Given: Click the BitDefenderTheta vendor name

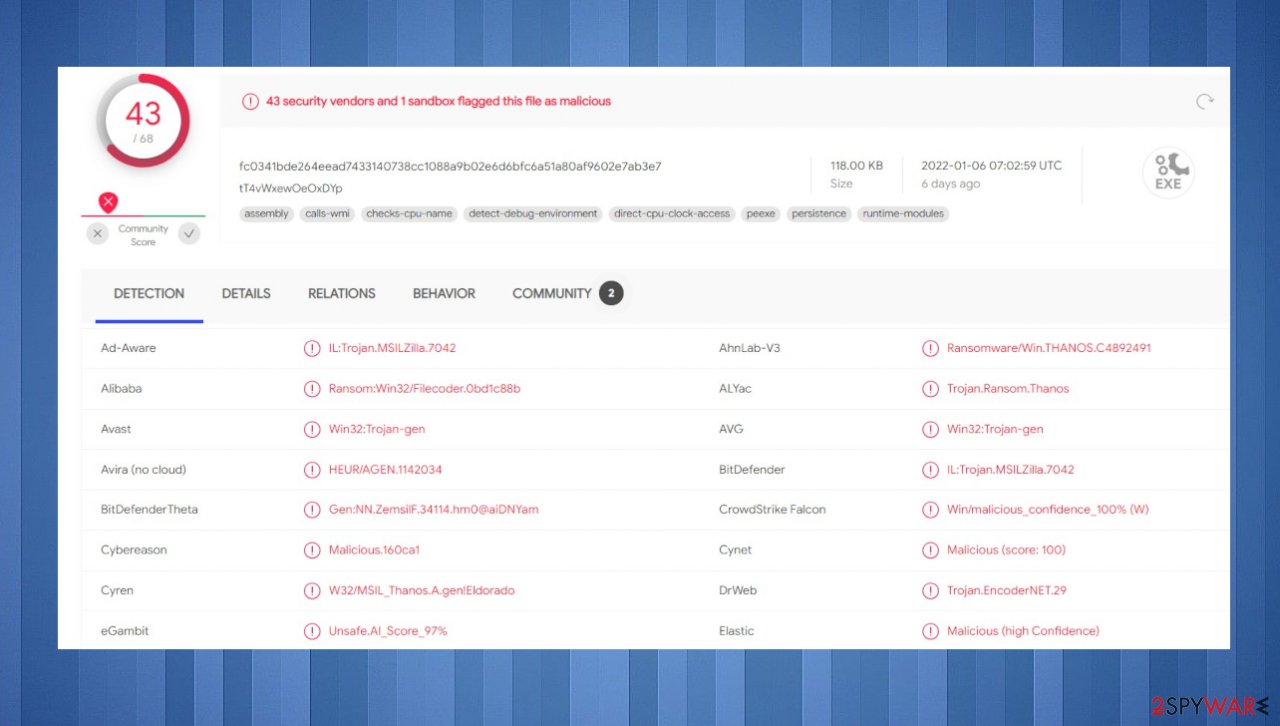Looking at the screenshot, I should click(x=149, y=509).
